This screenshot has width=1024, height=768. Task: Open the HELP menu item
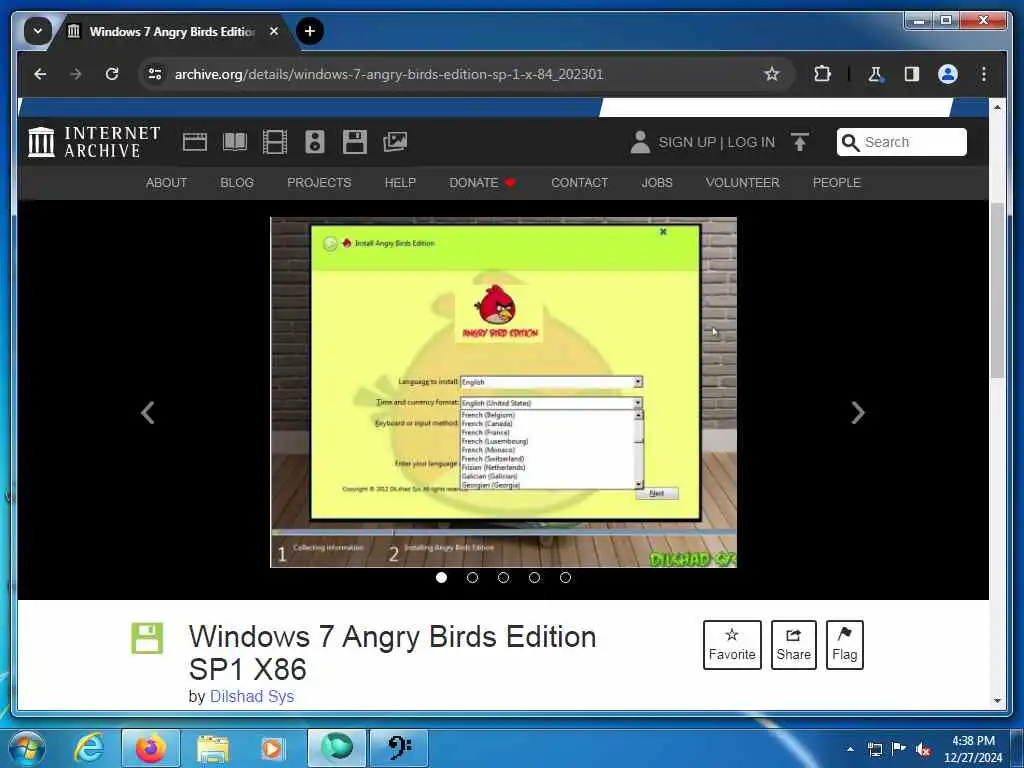[x=400, y=183]
